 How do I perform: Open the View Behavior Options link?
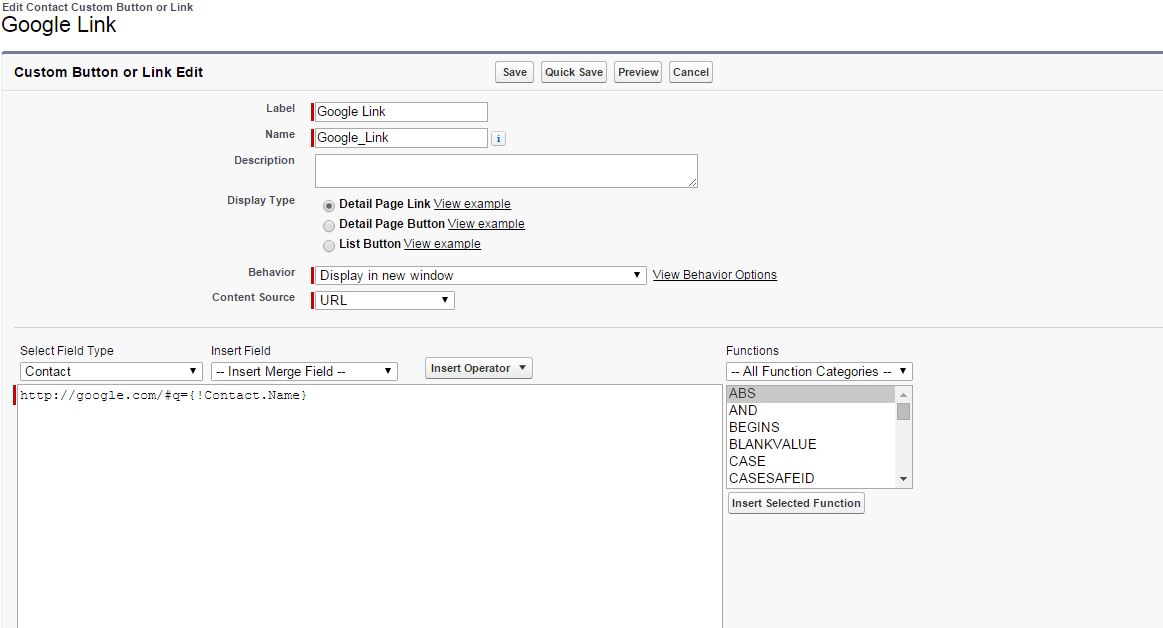tap(714, 275)
